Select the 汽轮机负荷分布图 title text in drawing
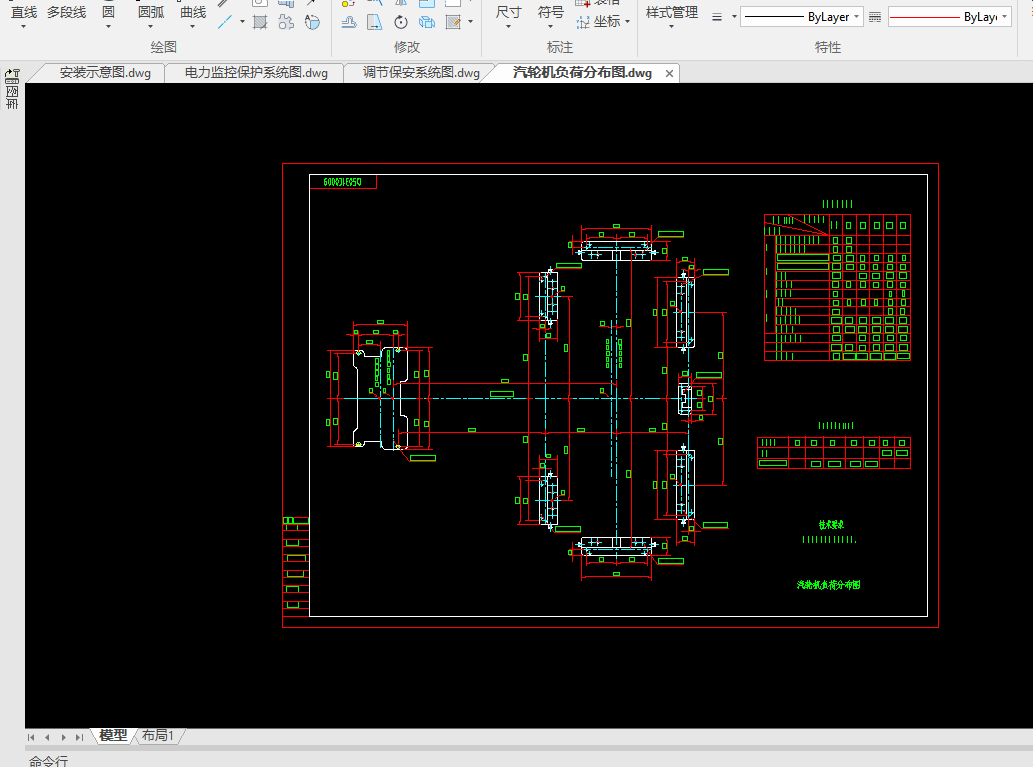This screenshot has height=767, width=1033. click(x=828, y=584)
